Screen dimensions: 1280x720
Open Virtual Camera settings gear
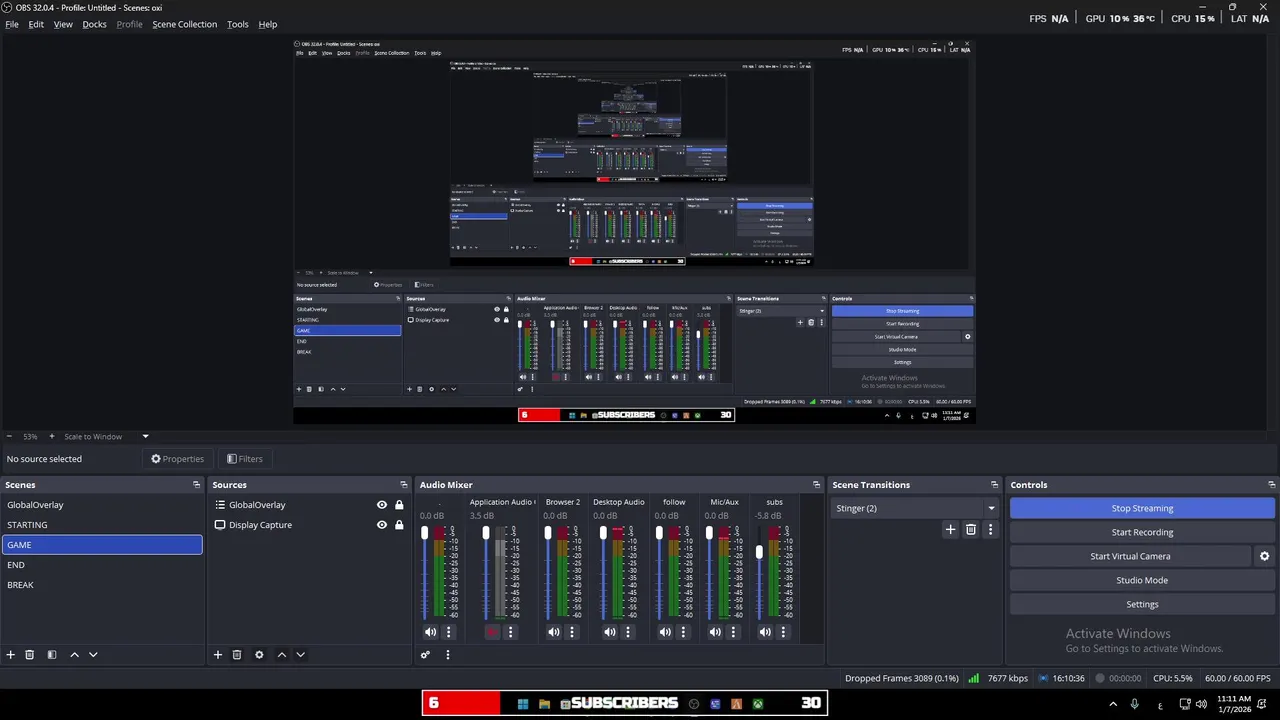[1264, 556]
